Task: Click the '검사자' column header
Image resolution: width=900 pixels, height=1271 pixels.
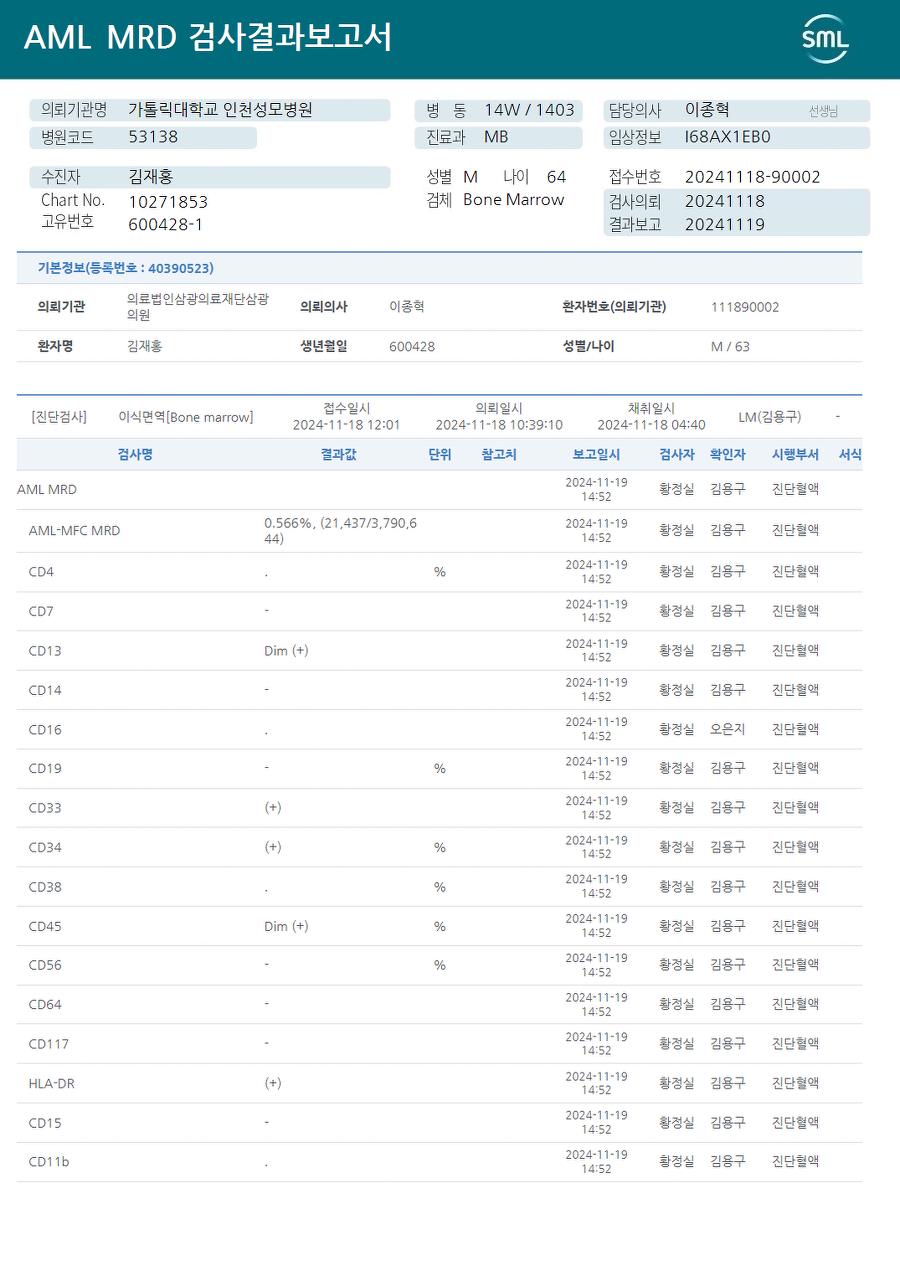Action: [x=677, y=454]
